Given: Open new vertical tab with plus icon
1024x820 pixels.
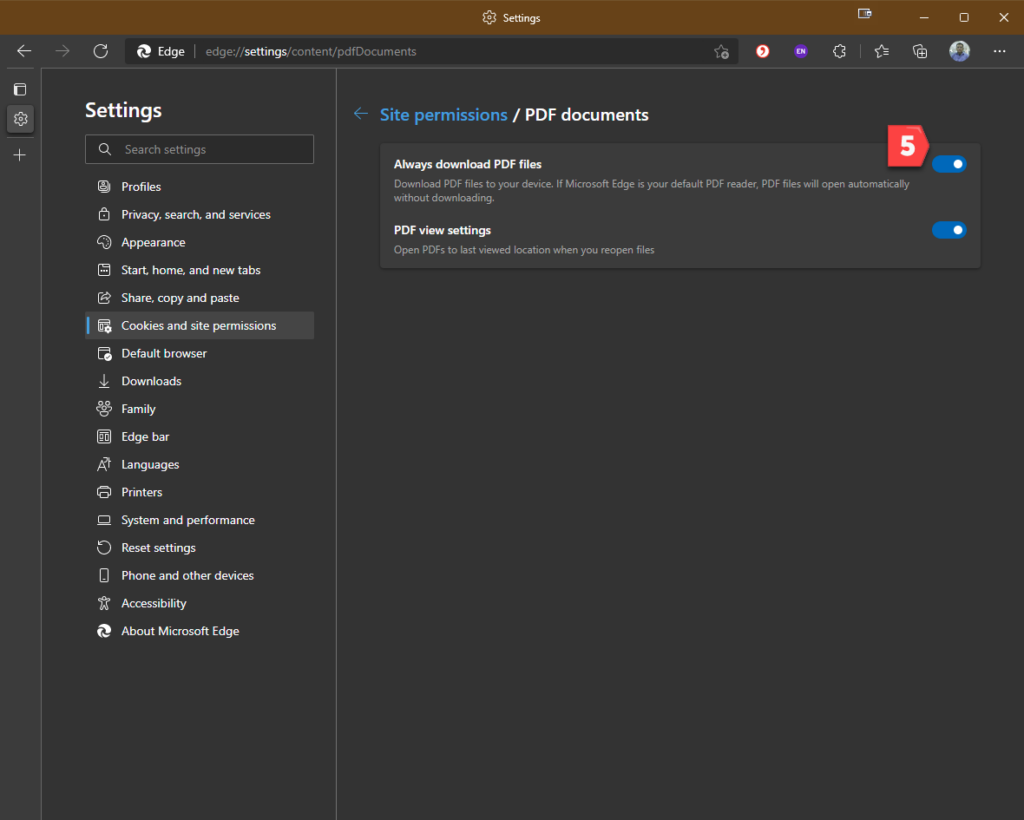Looking at the screenshot, I should coord(20,155).
